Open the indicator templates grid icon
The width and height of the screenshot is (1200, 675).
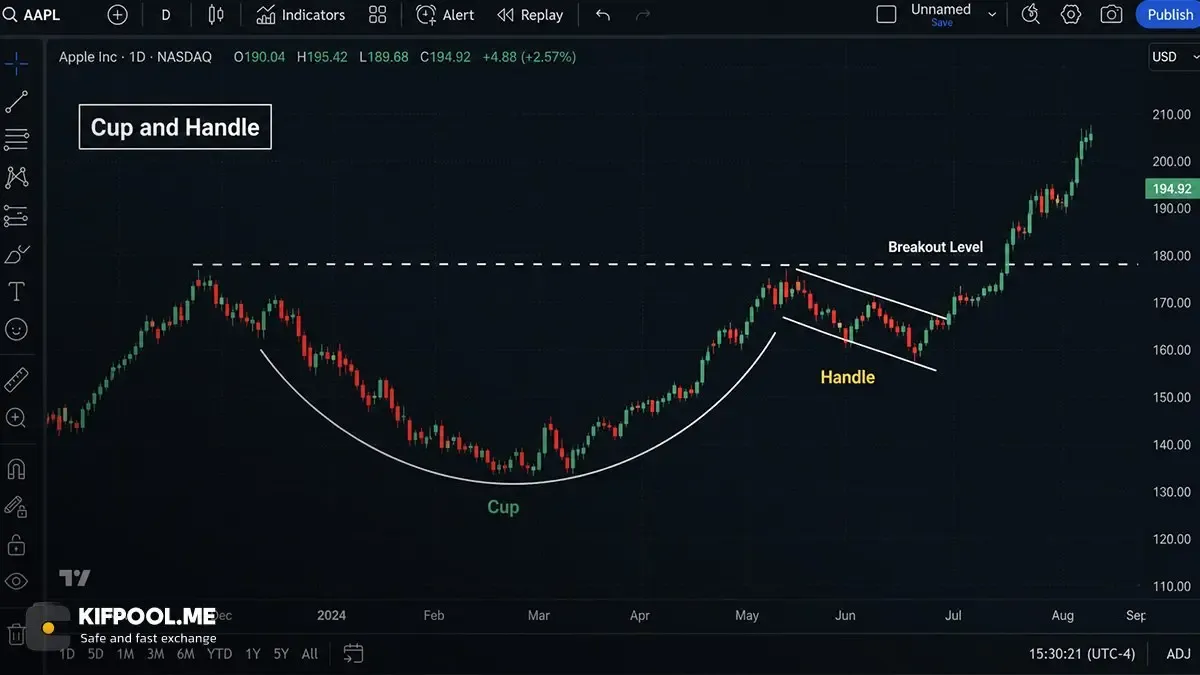tap(377, 15)
